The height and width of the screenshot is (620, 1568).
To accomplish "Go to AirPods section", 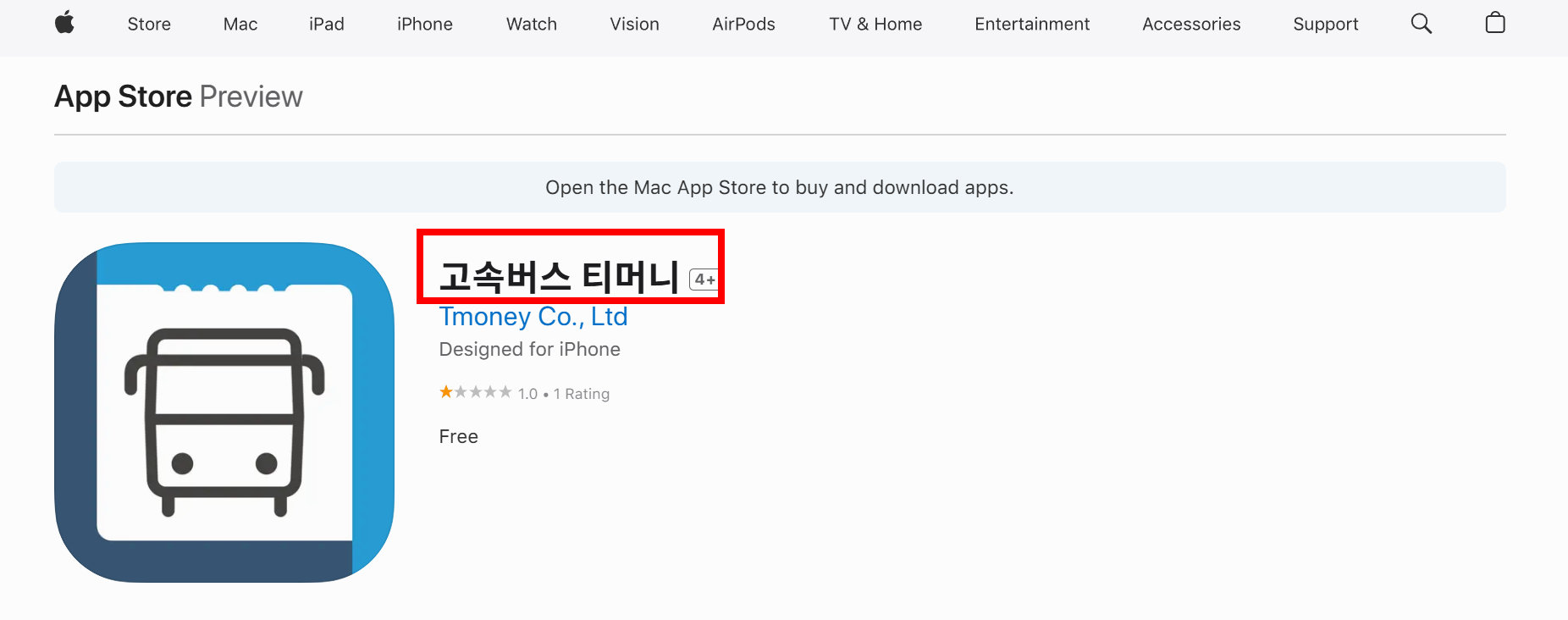I will [x=744, y=25].
